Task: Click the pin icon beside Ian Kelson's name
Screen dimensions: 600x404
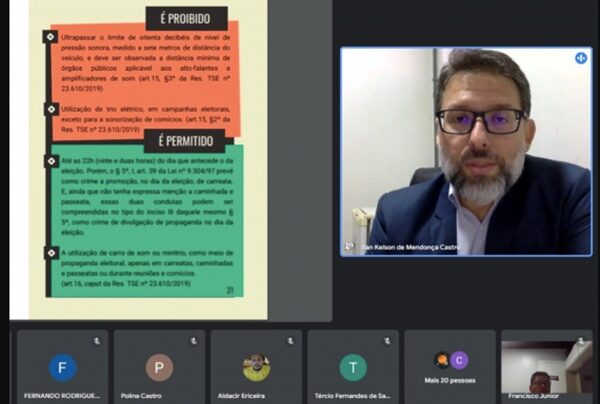Action: coord(349,247)
